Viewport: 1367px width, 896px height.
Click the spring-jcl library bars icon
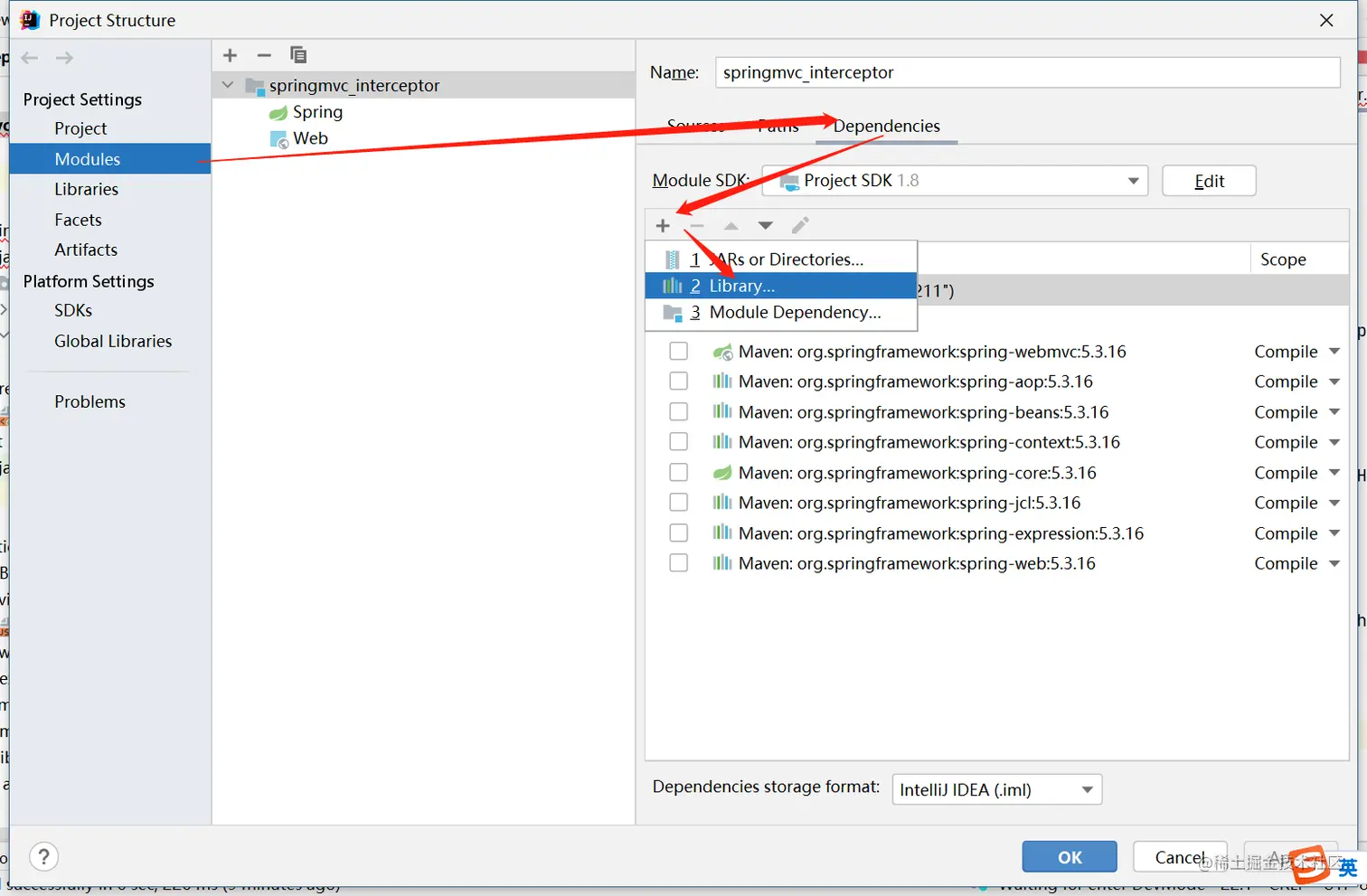[722, 503]
